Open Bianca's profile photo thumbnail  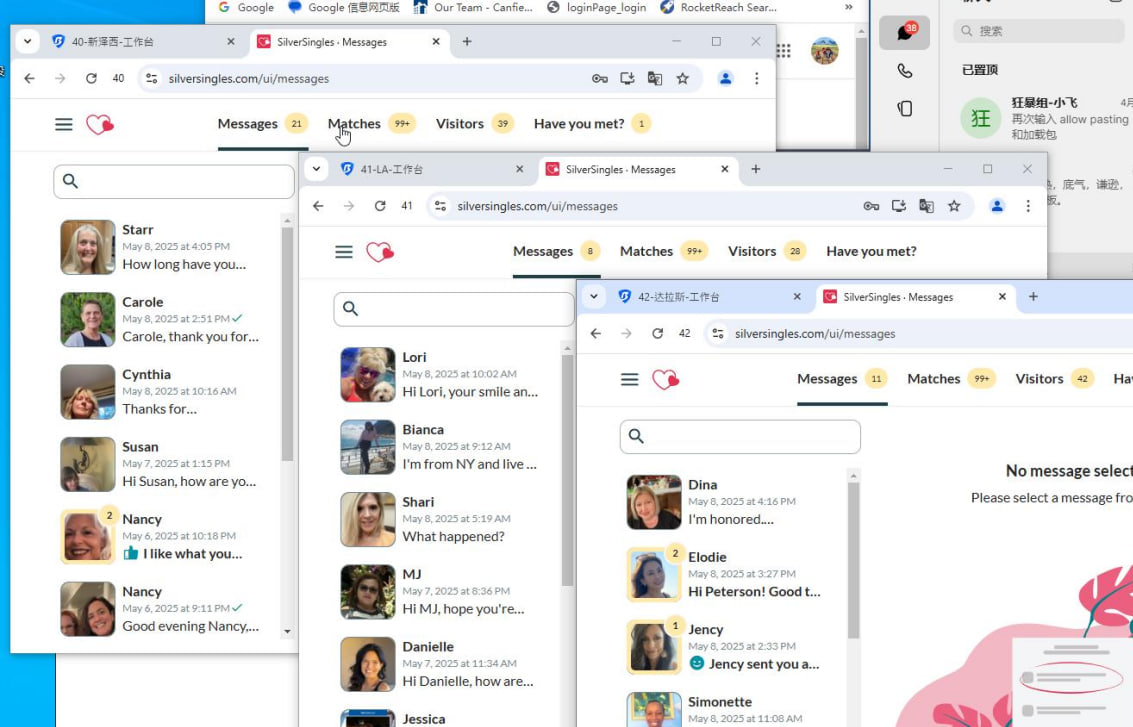click(367, 447)
